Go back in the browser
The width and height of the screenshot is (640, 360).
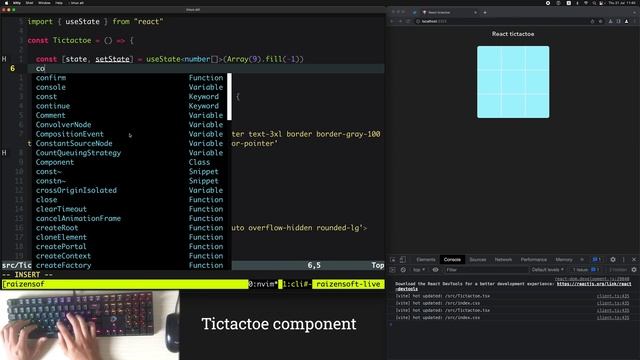393,21
